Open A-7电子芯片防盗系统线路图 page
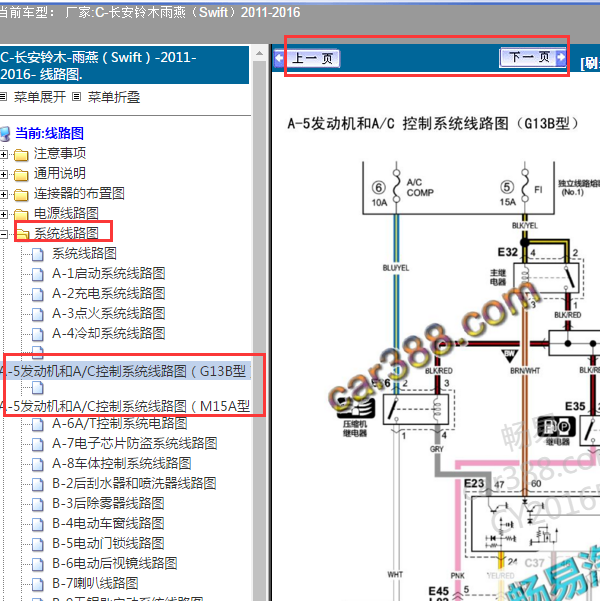 click(135, 443)
